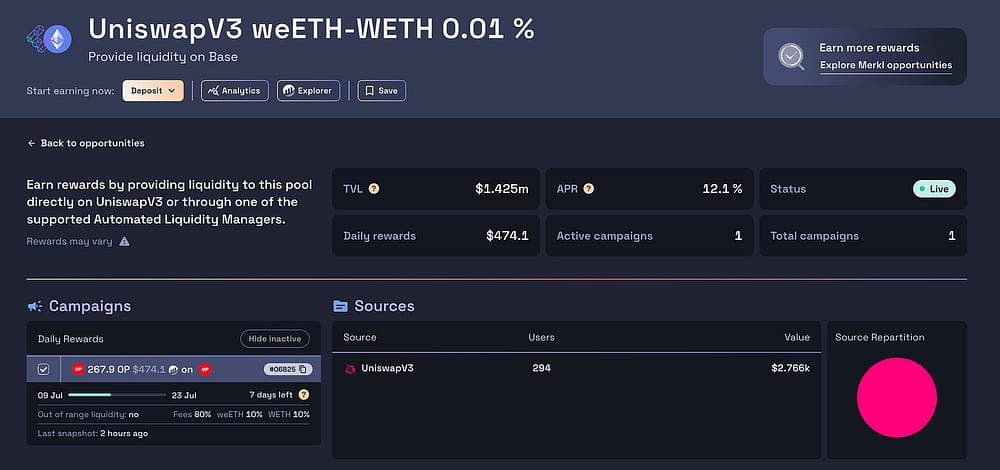Save this opportunity with the Save button
The image size is (1000, 470).
click(x=381, y=91)
